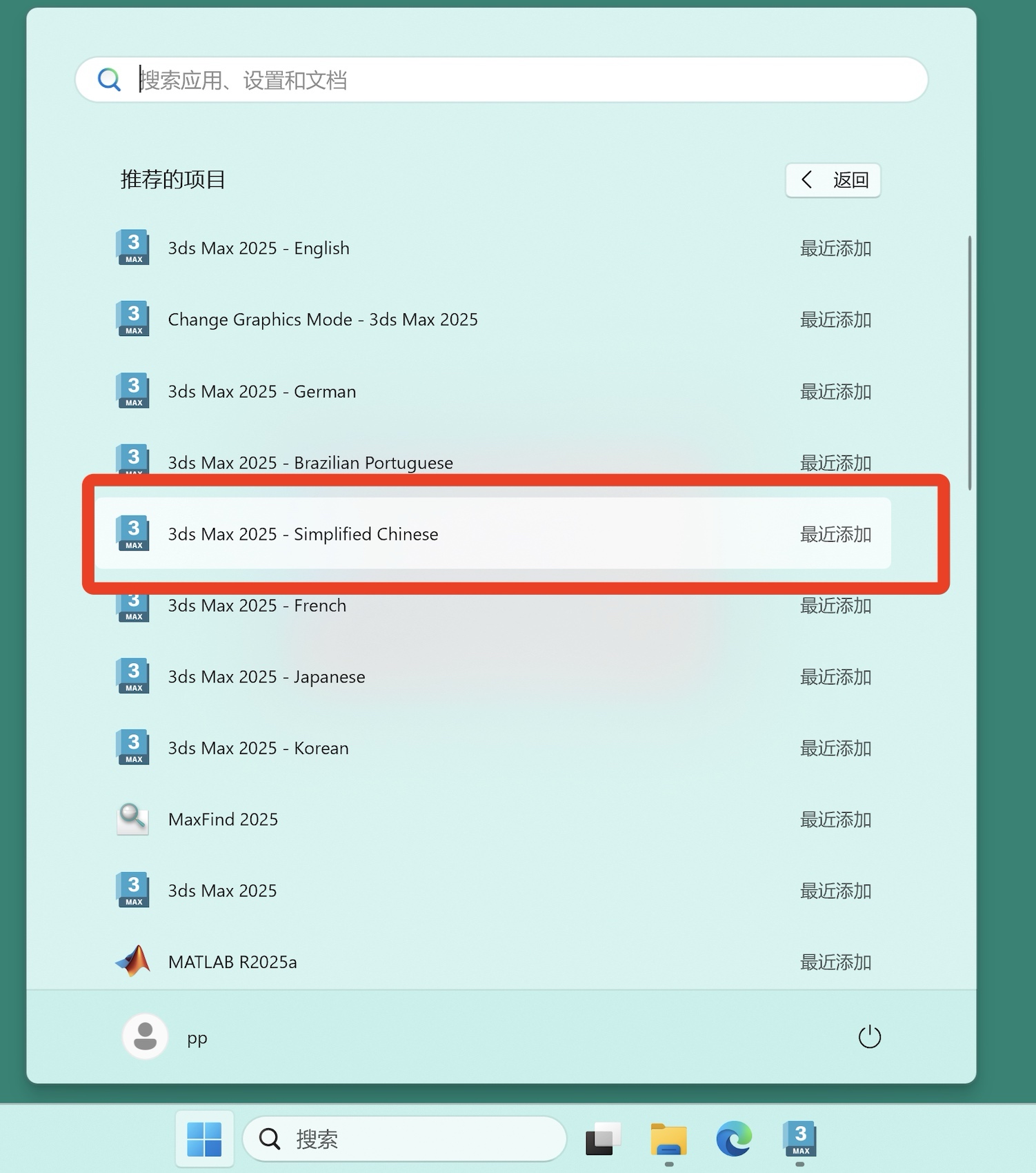Open Microsoft Edge from the taskbar
The image size is (1036, 1173).
(733, 1138)
